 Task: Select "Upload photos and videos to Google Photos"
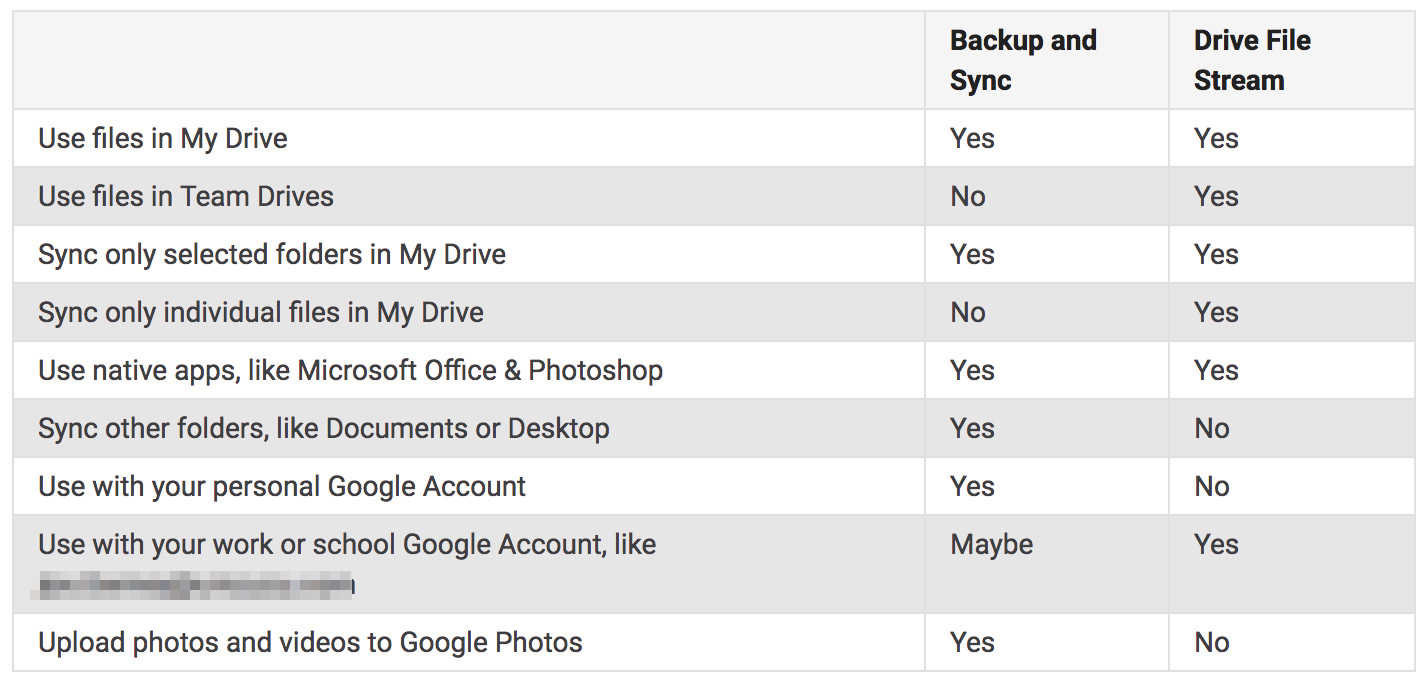(x=310, y=642)
